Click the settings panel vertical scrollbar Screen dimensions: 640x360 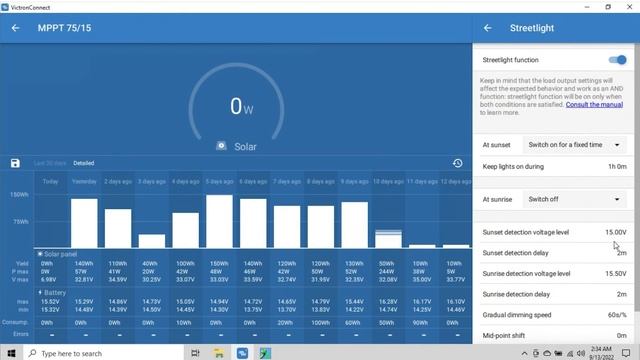coord(637,178)
